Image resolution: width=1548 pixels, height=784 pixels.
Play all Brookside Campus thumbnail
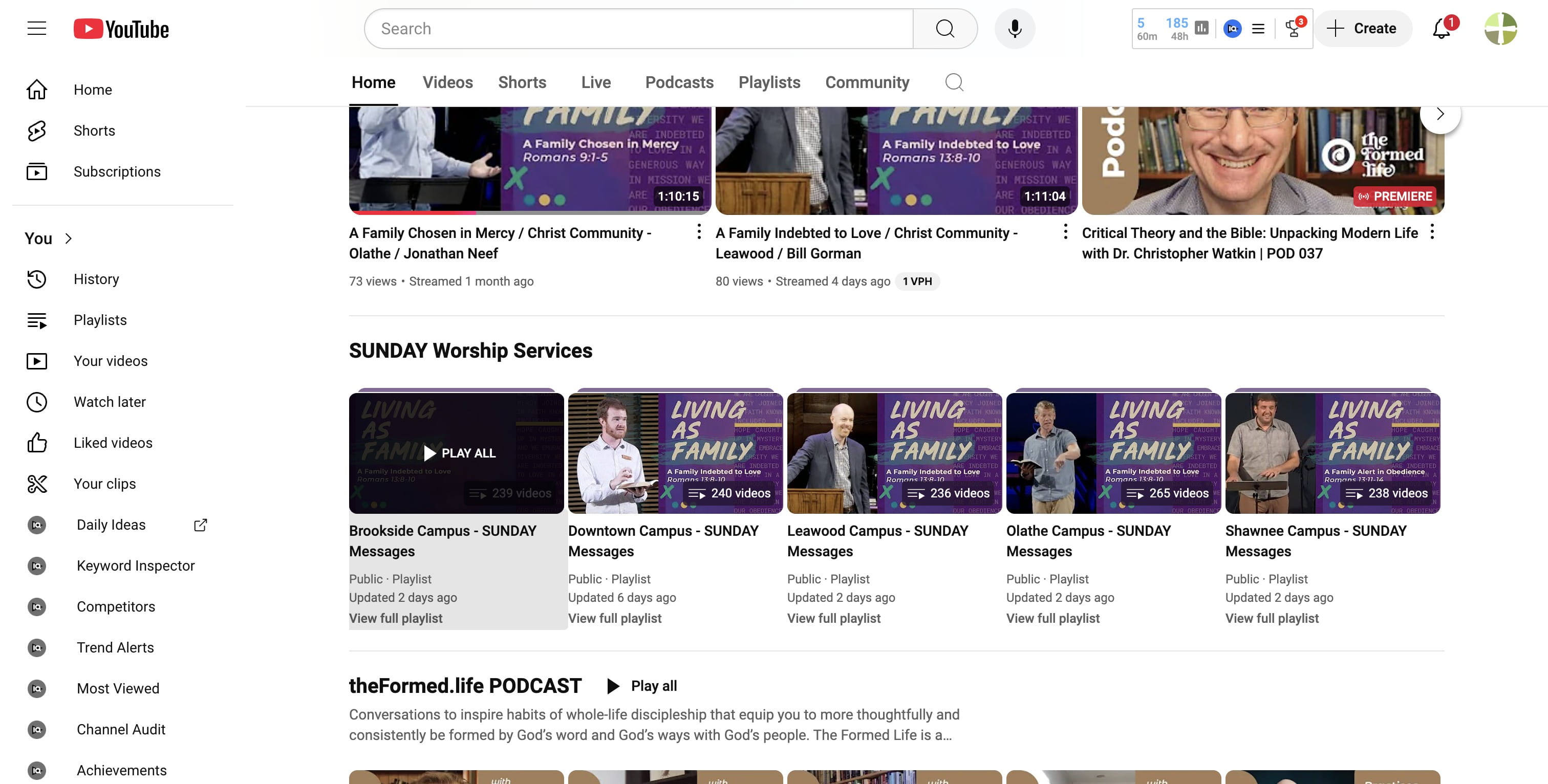(x=456, y=453)
